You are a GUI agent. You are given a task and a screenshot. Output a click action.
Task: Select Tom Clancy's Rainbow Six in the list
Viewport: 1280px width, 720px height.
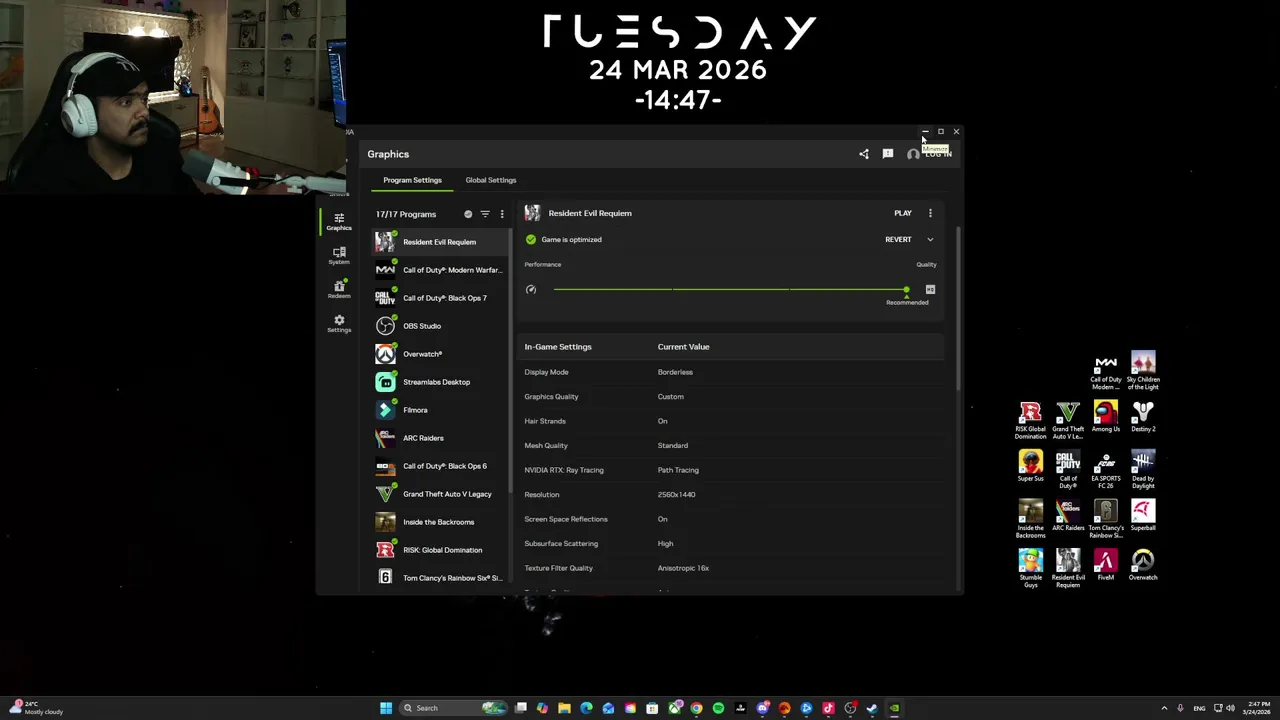coord(441,578)
